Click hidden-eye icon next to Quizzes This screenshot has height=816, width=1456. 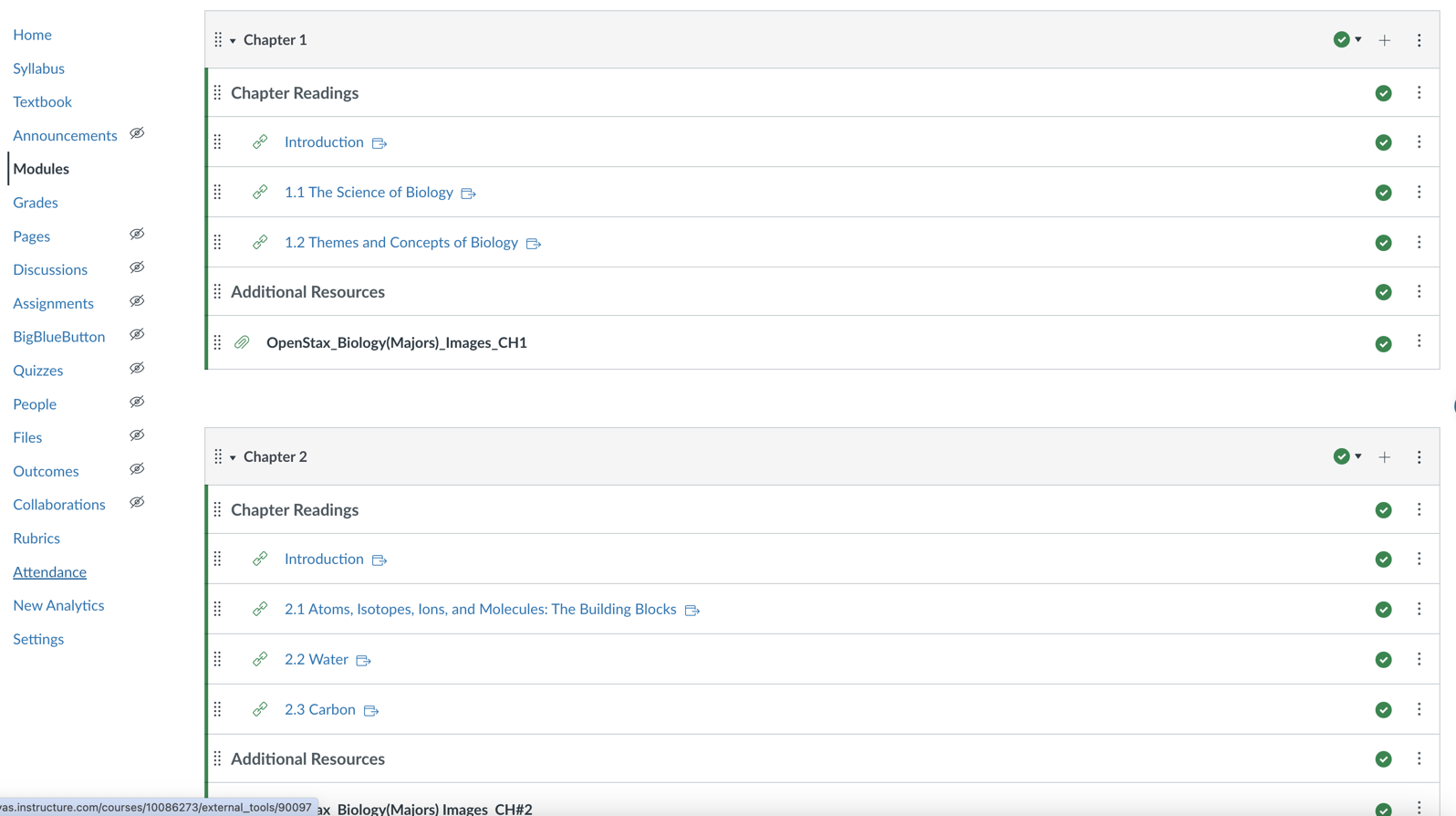pyautogui.click(x=137, y=369)
